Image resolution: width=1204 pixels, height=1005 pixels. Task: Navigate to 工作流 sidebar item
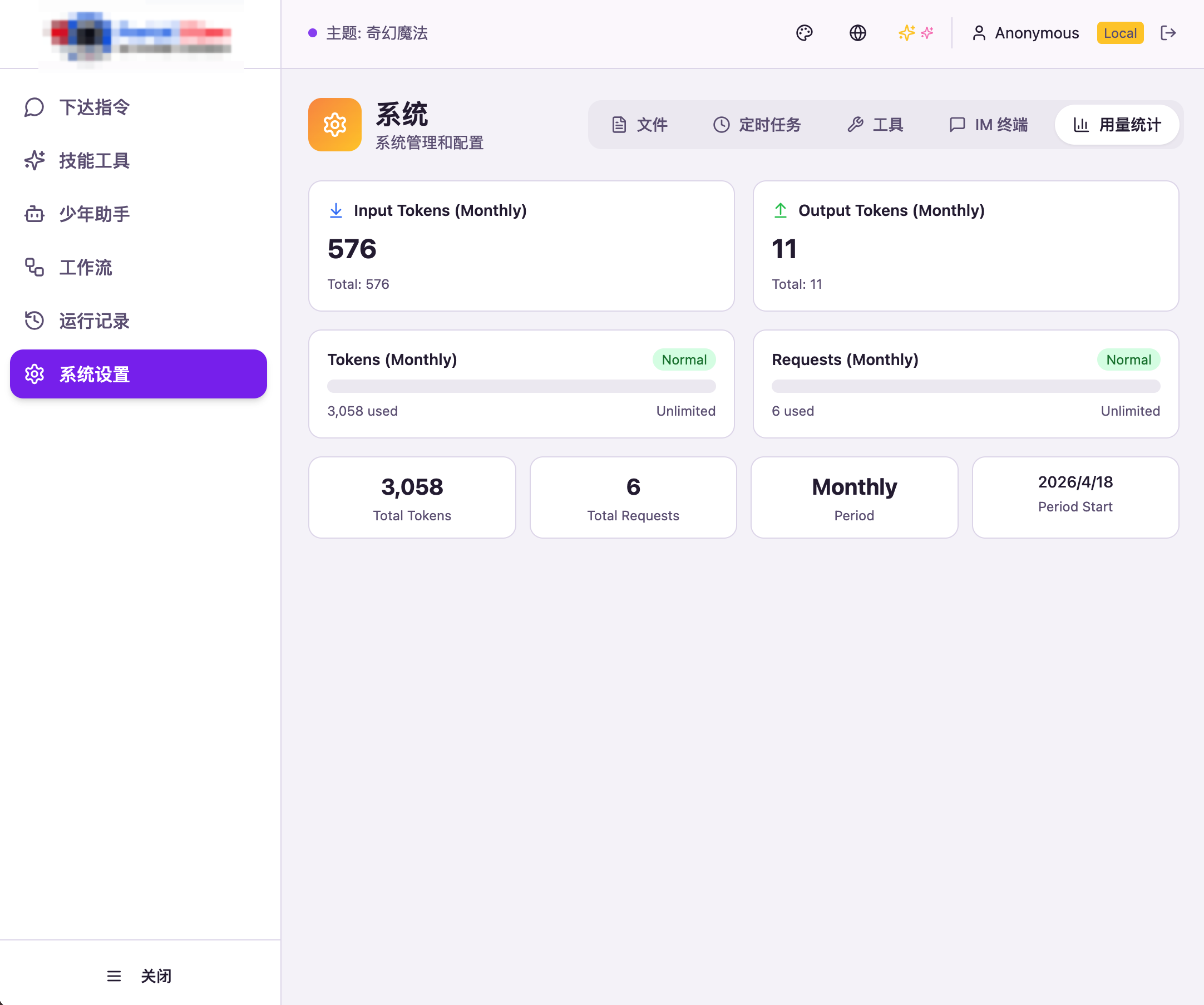(x=86, y=267)
